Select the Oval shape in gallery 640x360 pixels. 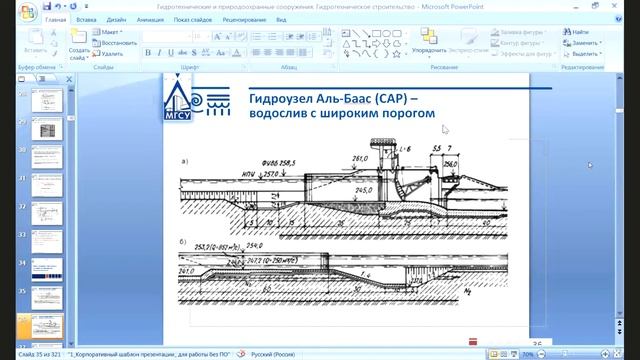point(386,33)
